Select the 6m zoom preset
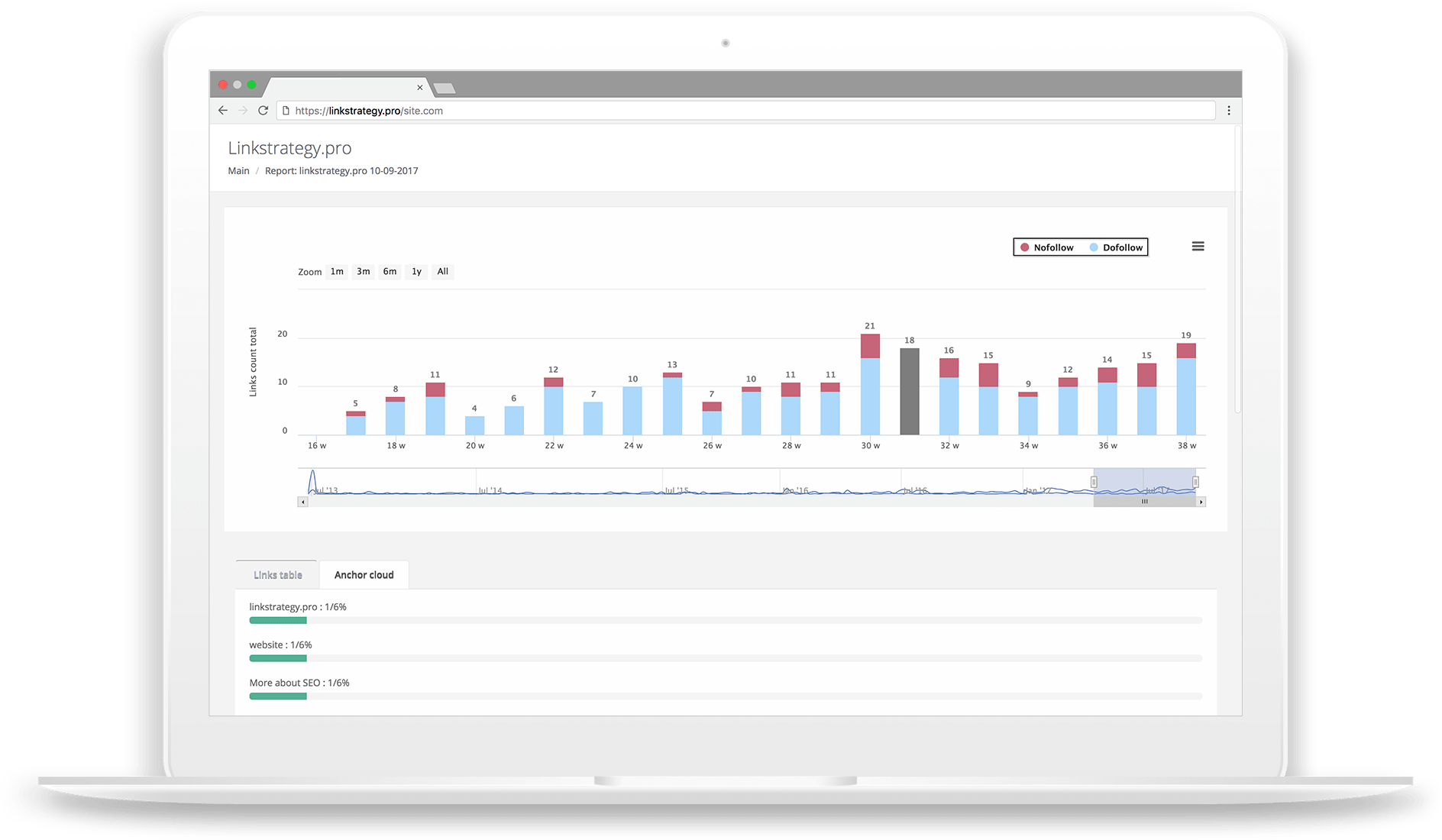1442x840 pixels. click(x=390, y=271)
